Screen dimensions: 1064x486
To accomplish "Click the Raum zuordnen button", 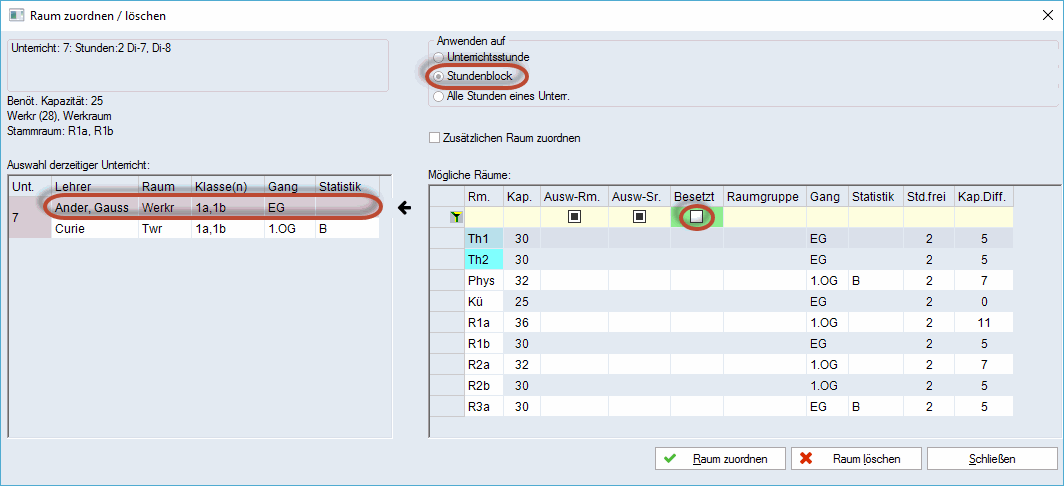I will 720,459.
